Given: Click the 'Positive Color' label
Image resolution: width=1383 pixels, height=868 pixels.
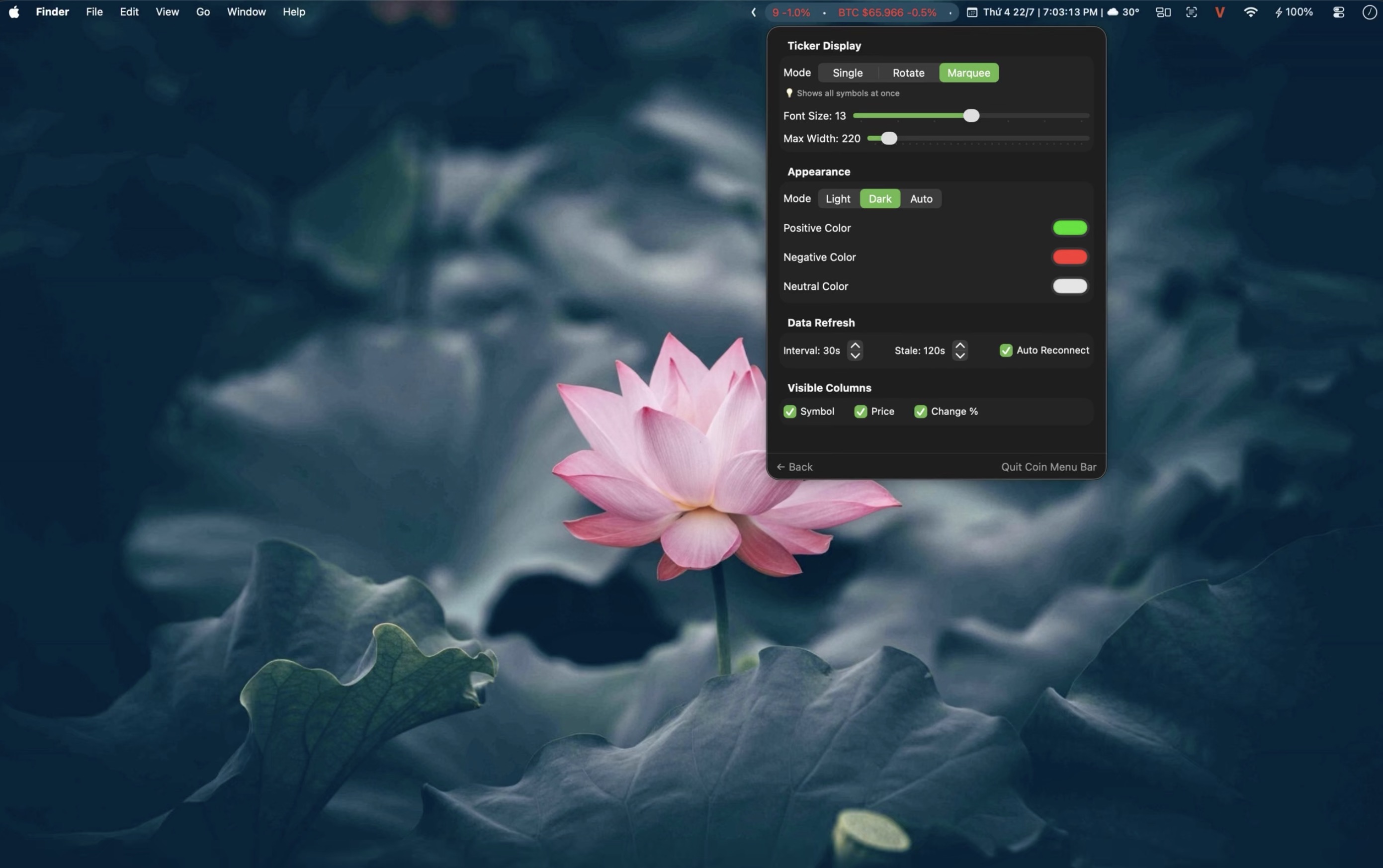Looking at the screenshot, I should [x=817, y=228].
